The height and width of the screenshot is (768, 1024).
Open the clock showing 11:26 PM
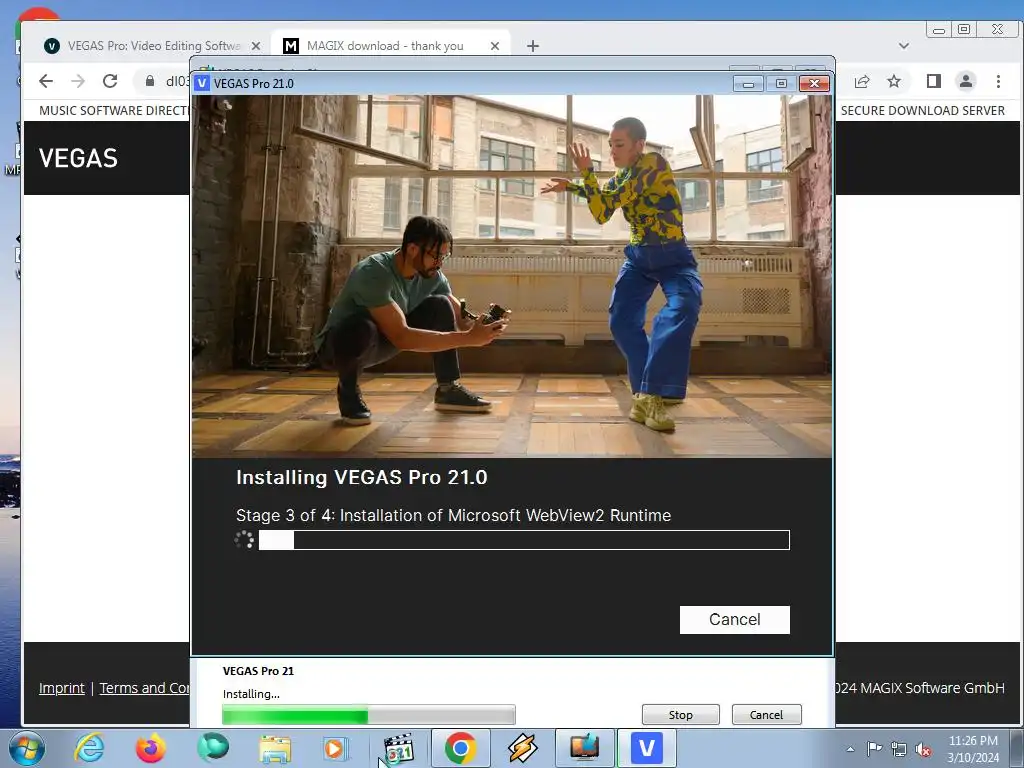tap(973, 749)
